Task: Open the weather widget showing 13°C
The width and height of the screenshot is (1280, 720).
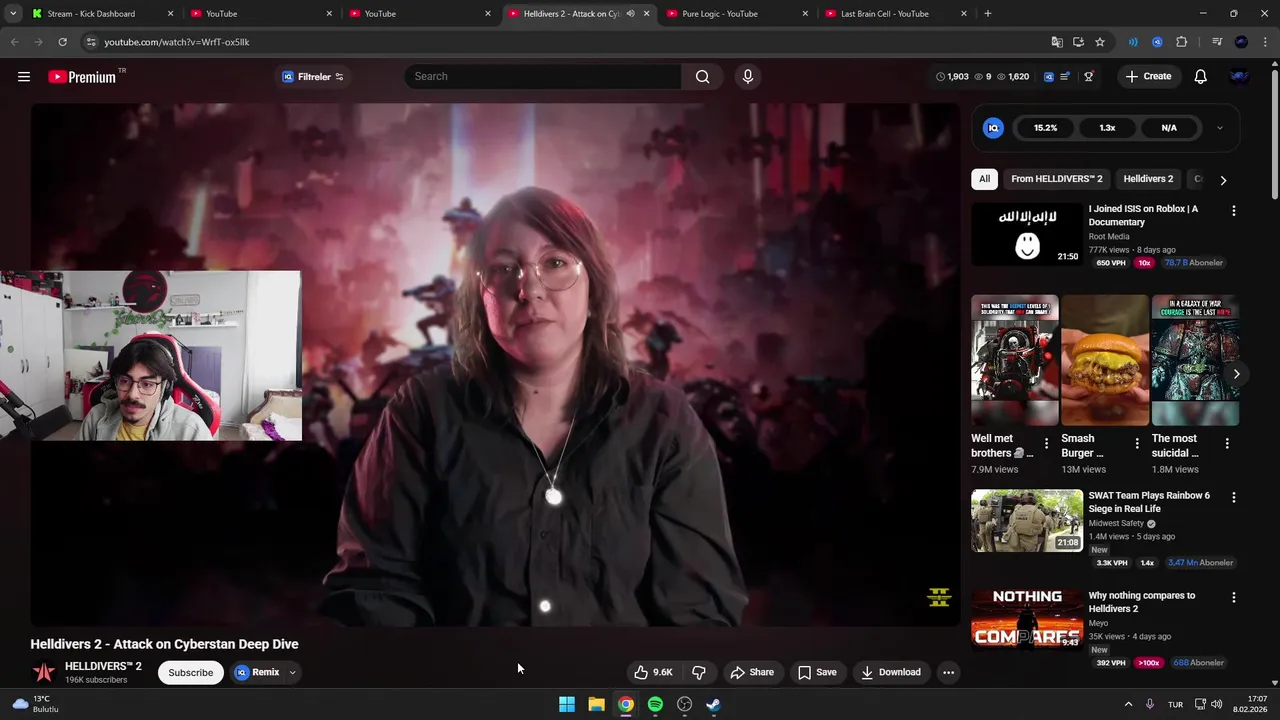Action: [35, 704]
